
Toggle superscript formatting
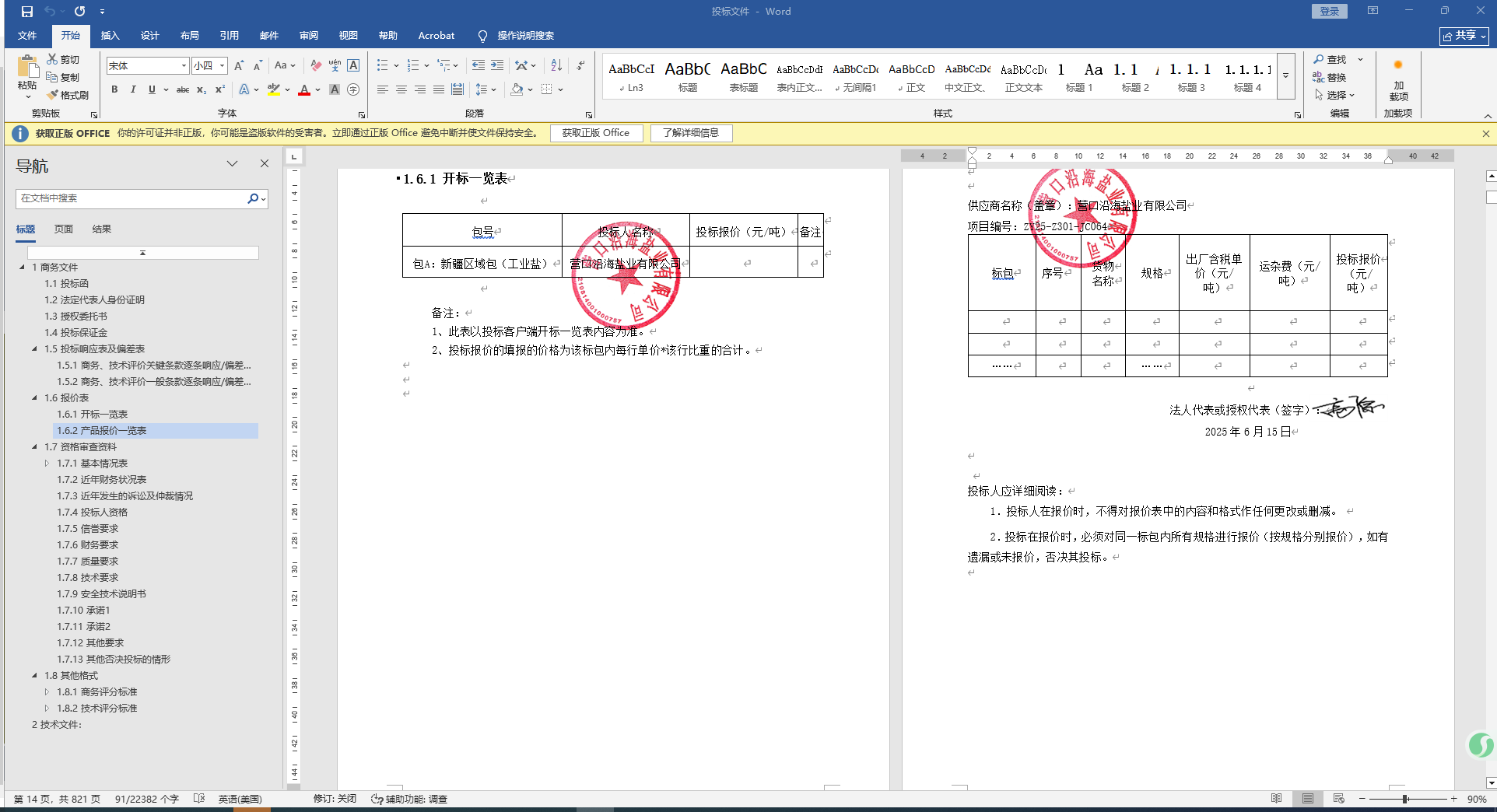(220, 89)
